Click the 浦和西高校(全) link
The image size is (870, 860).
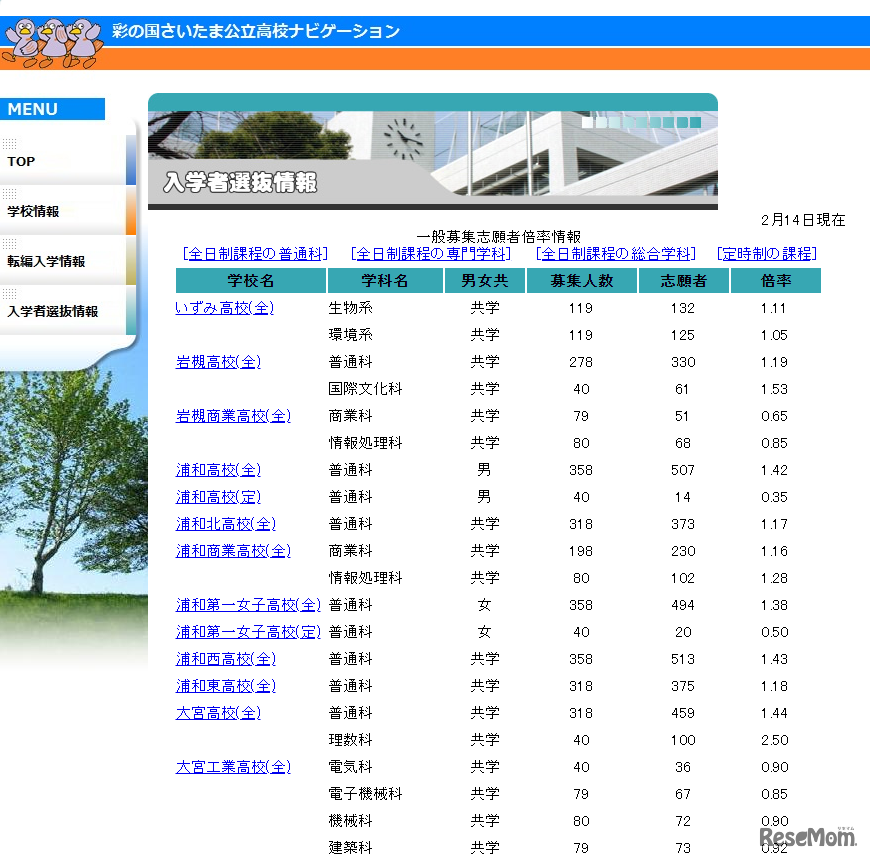[x=227, y=659]
